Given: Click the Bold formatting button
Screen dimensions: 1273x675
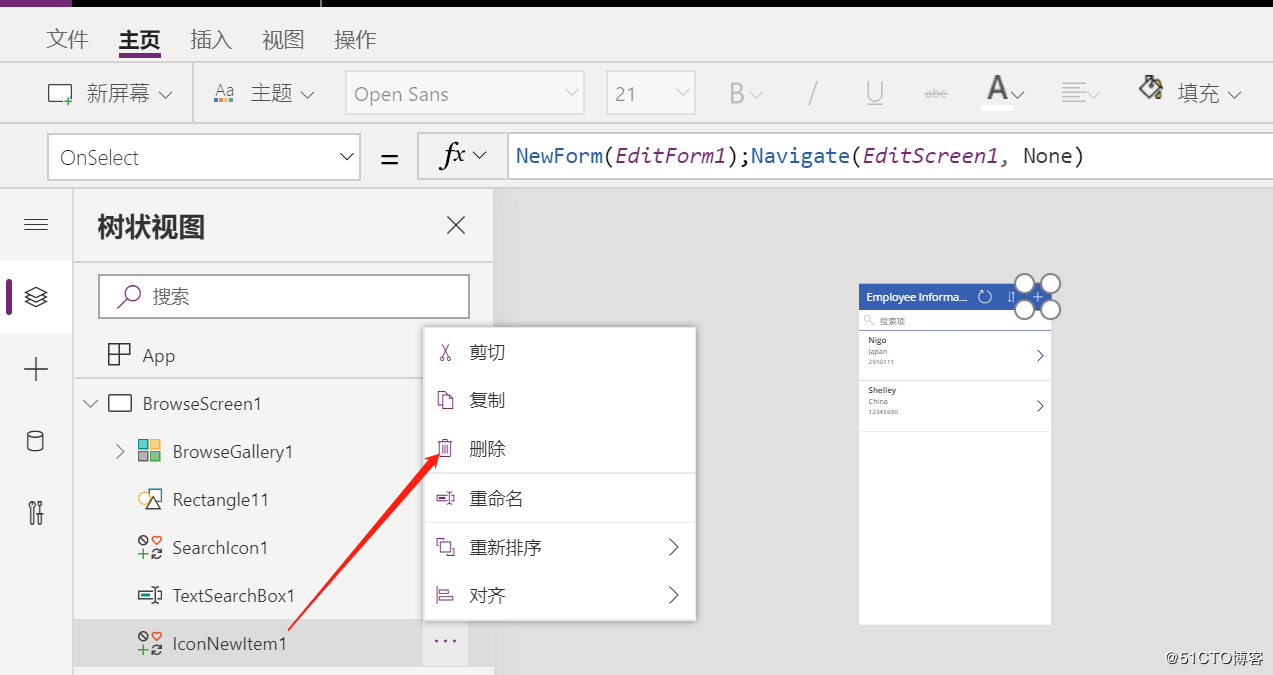Looking at the screenshot, I should [x=745, y=94].
